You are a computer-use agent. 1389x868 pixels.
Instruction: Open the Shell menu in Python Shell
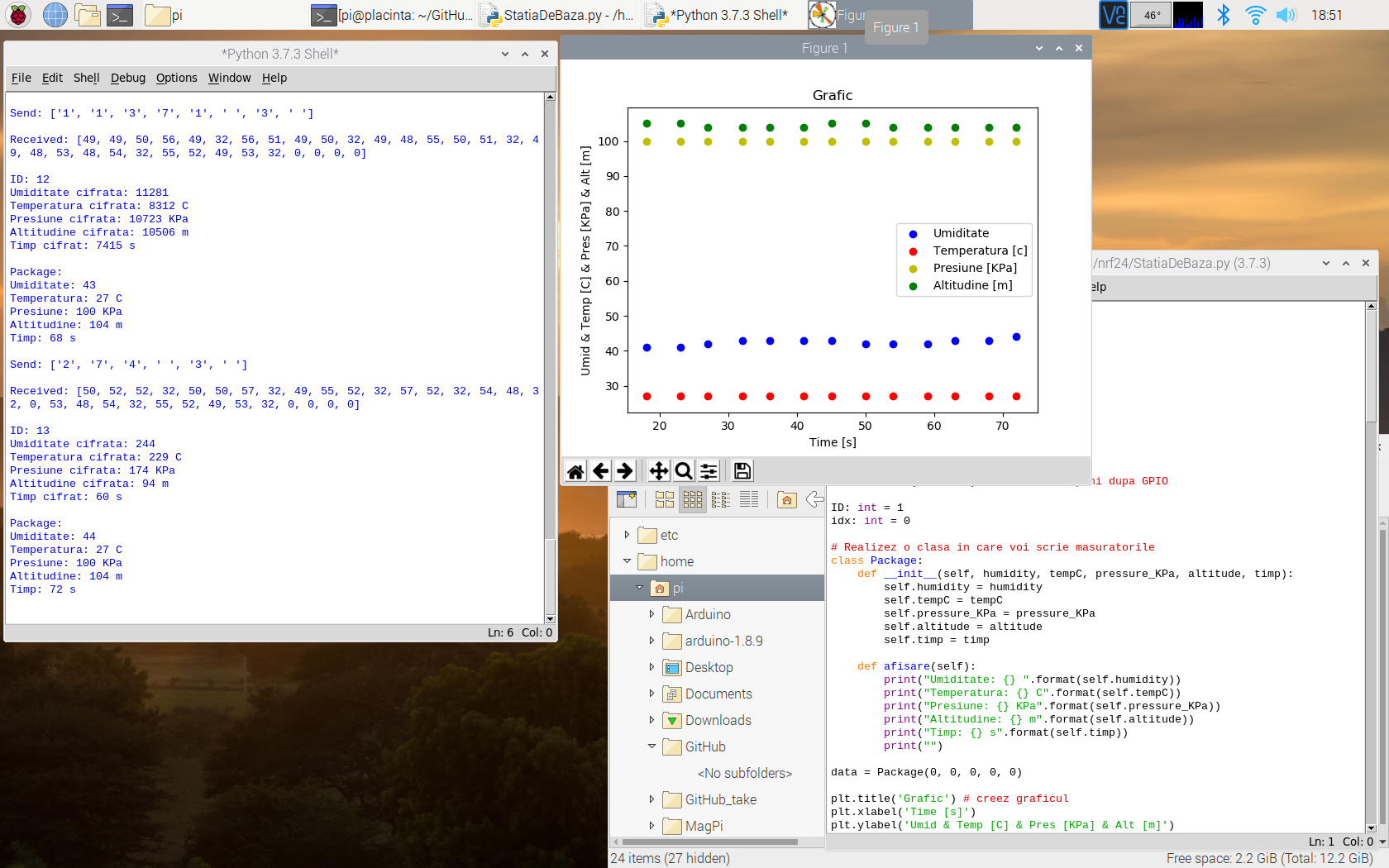[x=86, y=78]
